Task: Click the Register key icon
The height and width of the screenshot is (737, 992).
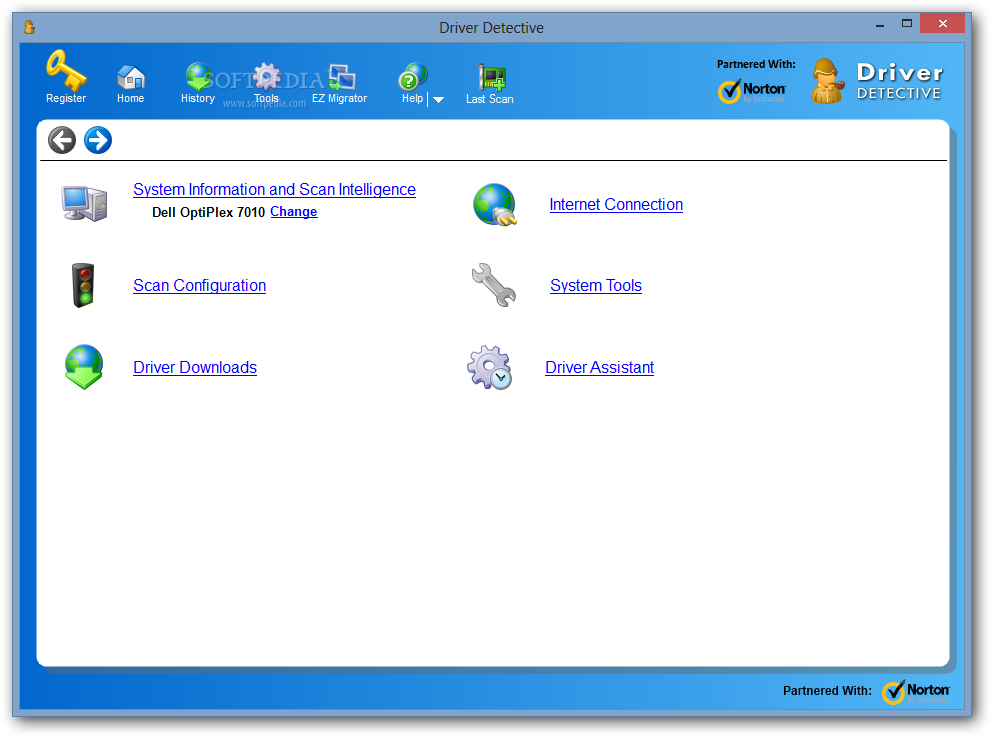Action: click(66, 71)
